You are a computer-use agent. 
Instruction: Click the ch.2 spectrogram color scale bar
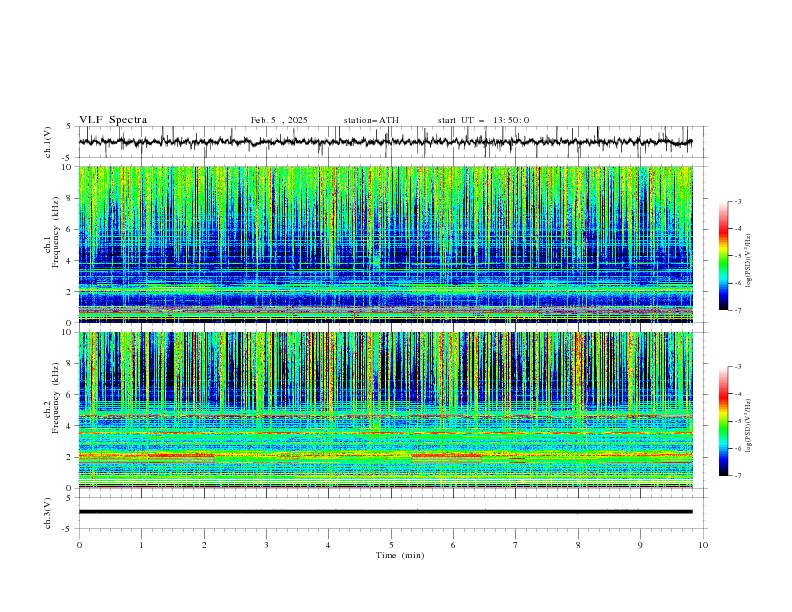[x=723, y=421]
